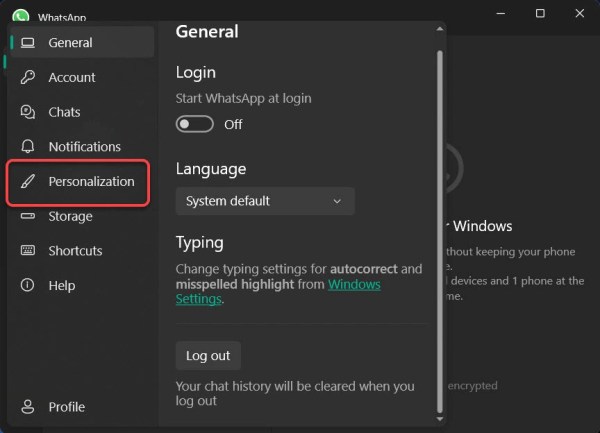Click the settings vertical scrollbar thumb
This screenshot has height=433, width=600.
440,231
